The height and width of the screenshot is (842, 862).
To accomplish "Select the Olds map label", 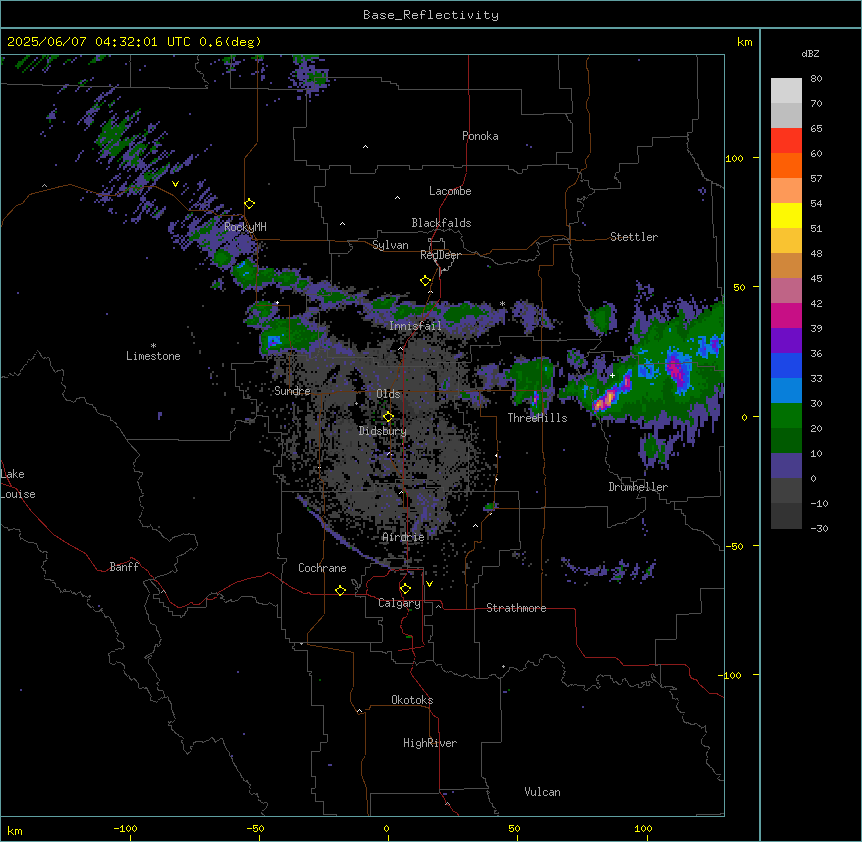I will (388, 394).
